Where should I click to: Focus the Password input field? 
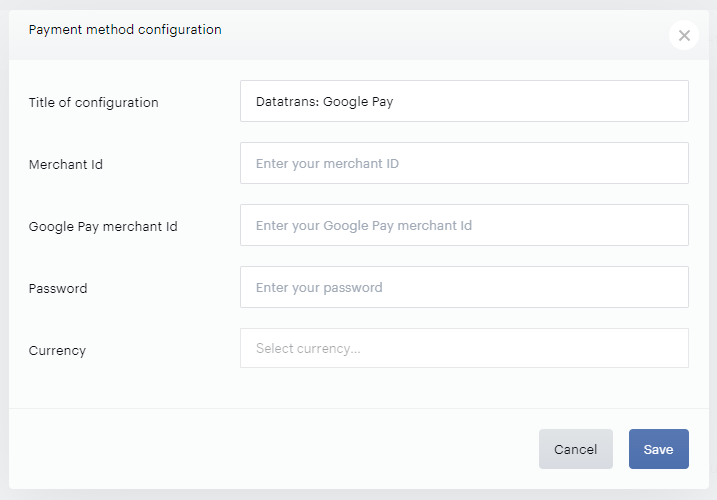pos(464,287)
